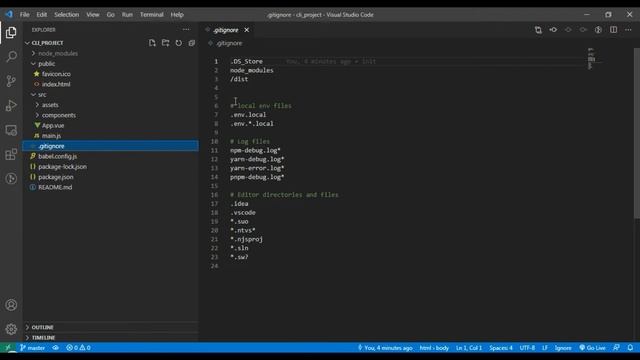The image size is (640, 360).
Task: Click Ln 1, Col 1 in status bar
Action: pos(469,348)
